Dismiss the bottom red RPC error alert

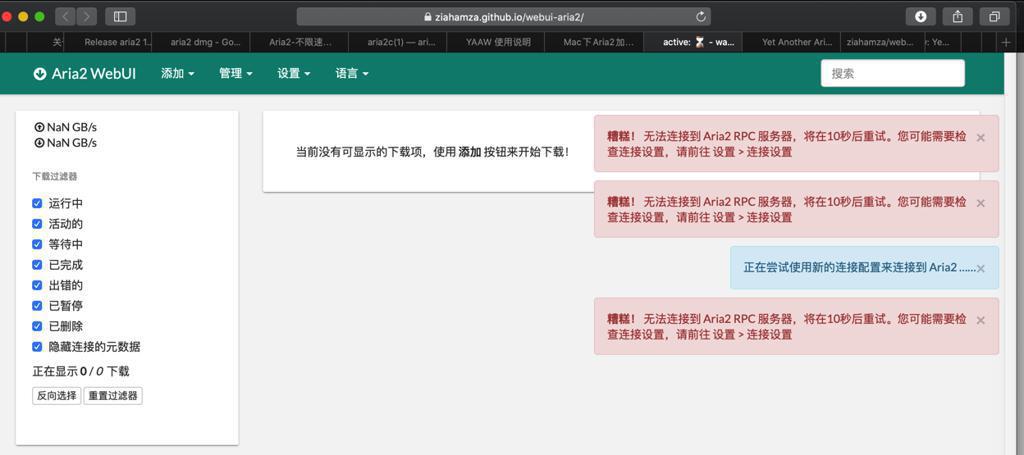tap(980, 321)
